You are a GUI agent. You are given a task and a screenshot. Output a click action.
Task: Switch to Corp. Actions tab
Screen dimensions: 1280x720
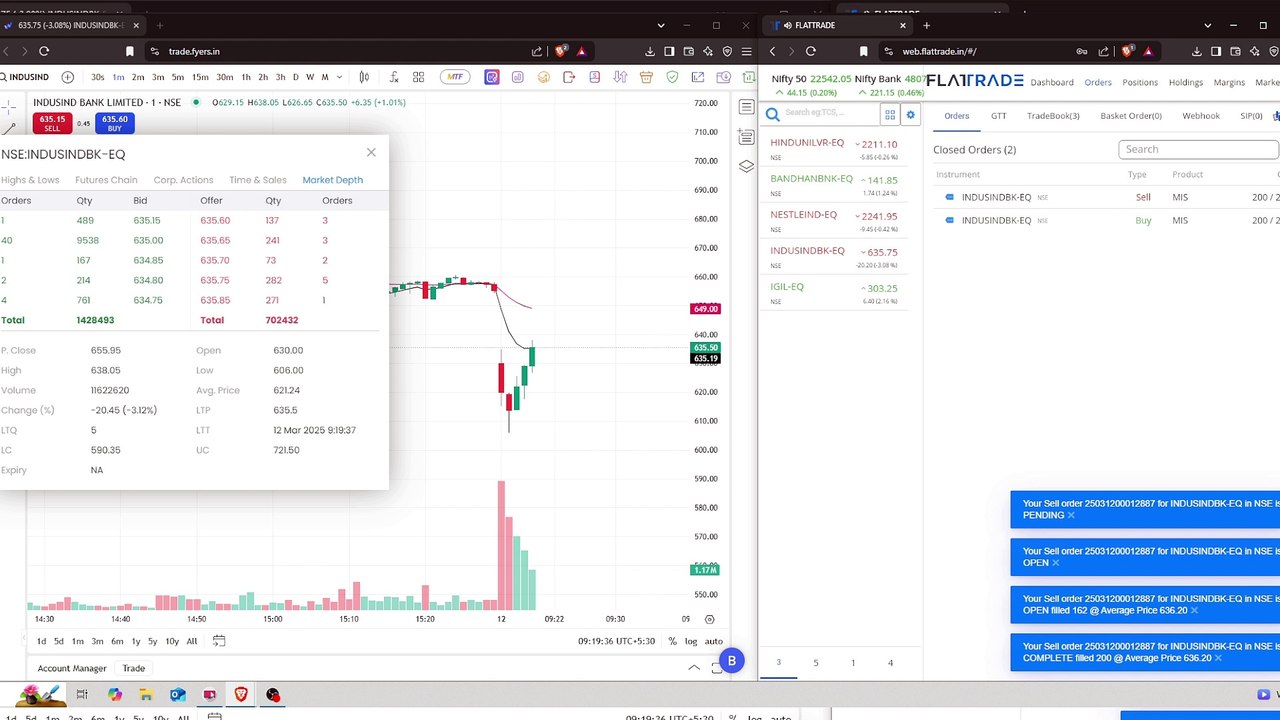pyautogui.click(x=183, y=180)
